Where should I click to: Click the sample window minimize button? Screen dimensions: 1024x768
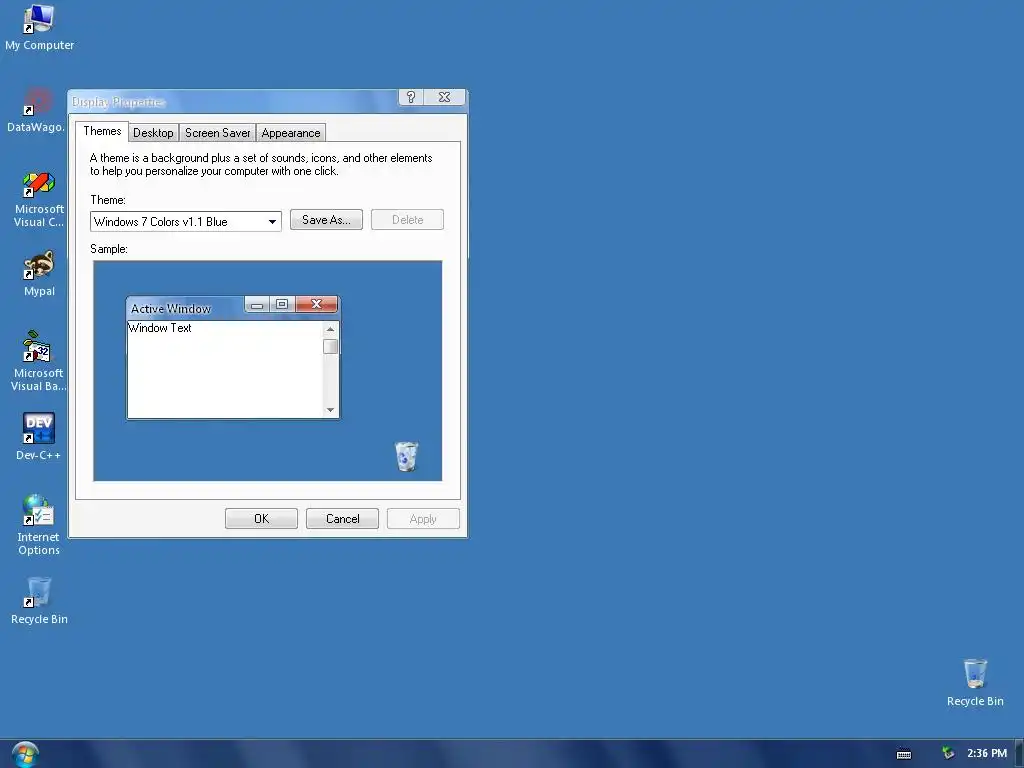pos(257,305)
